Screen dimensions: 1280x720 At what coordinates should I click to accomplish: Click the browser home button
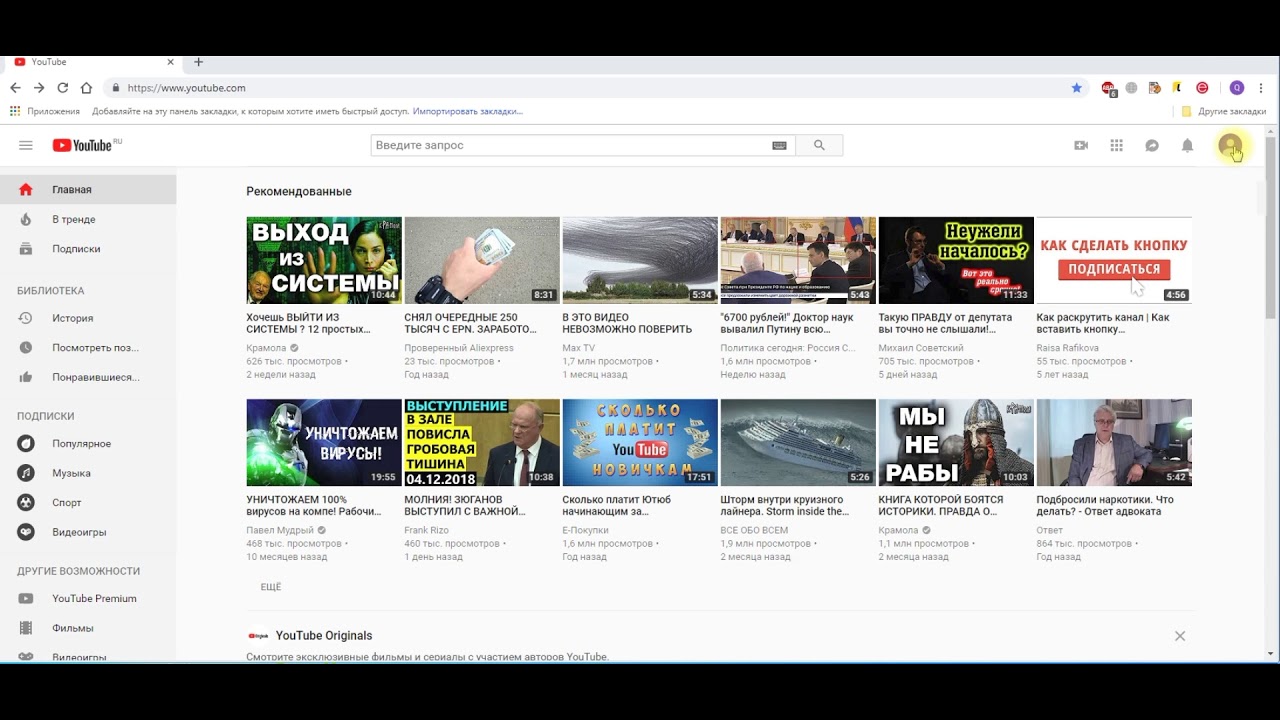pos(86,88)
